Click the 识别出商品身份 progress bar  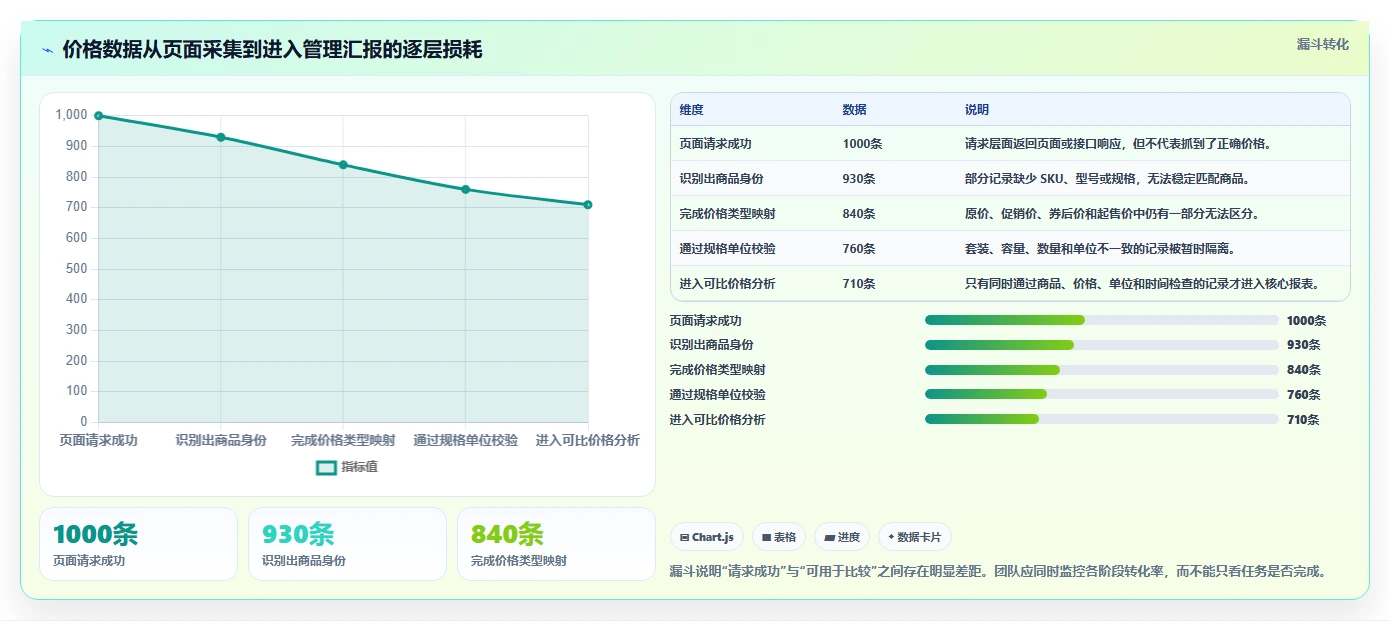pos(1102,345)
